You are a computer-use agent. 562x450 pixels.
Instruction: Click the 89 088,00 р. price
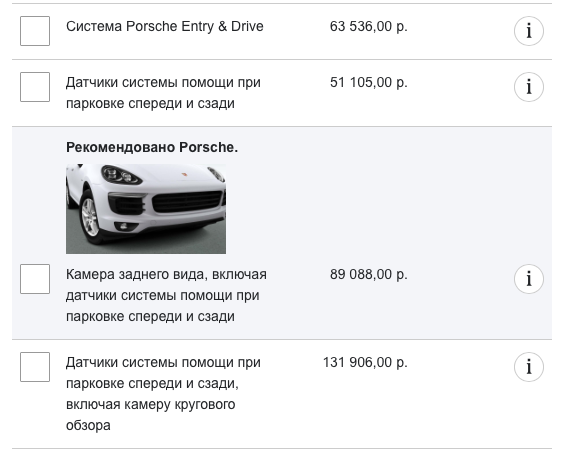coord(368,274)
